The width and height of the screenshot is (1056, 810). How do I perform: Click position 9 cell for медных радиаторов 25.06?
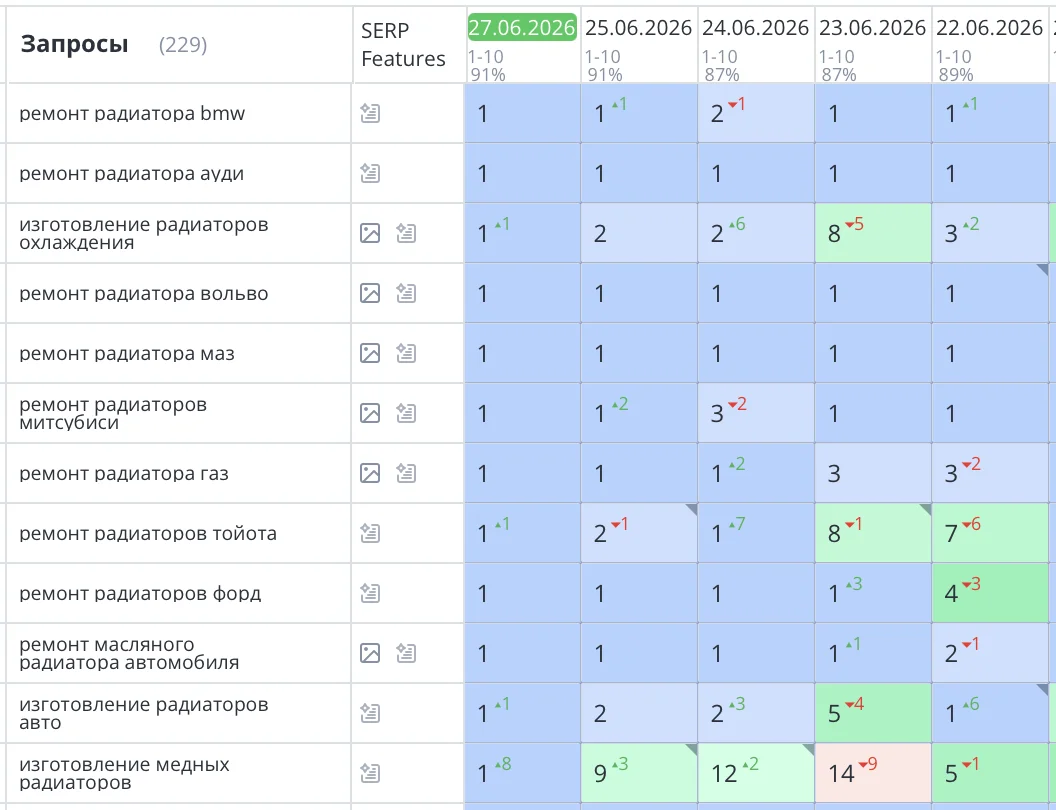click(638, 773)
